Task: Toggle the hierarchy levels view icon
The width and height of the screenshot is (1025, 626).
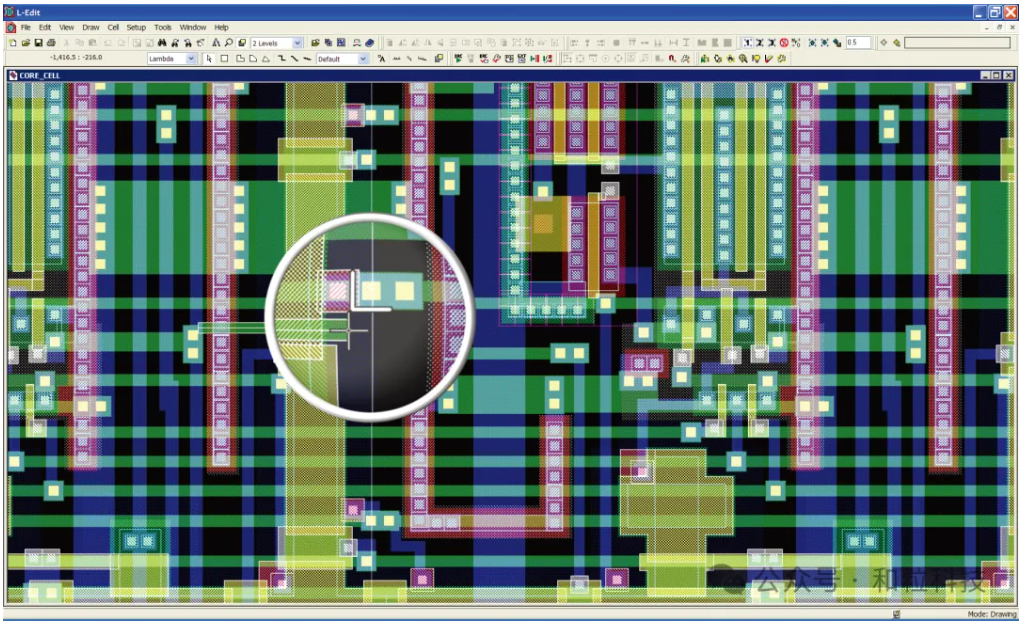Action: point(240,43)
